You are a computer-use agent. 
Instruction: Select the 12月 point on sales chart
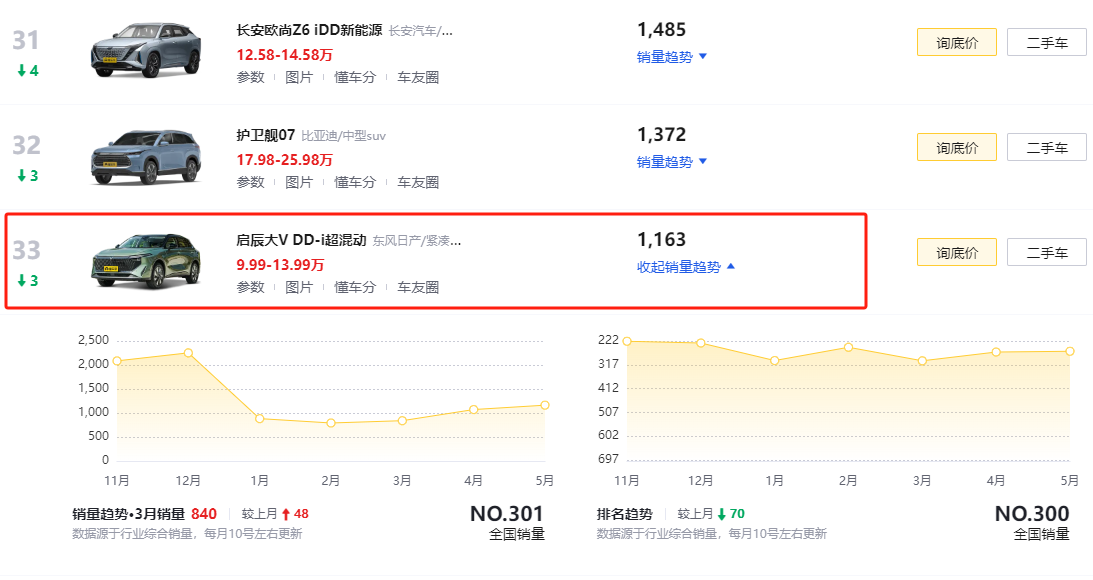click(188, 353)
